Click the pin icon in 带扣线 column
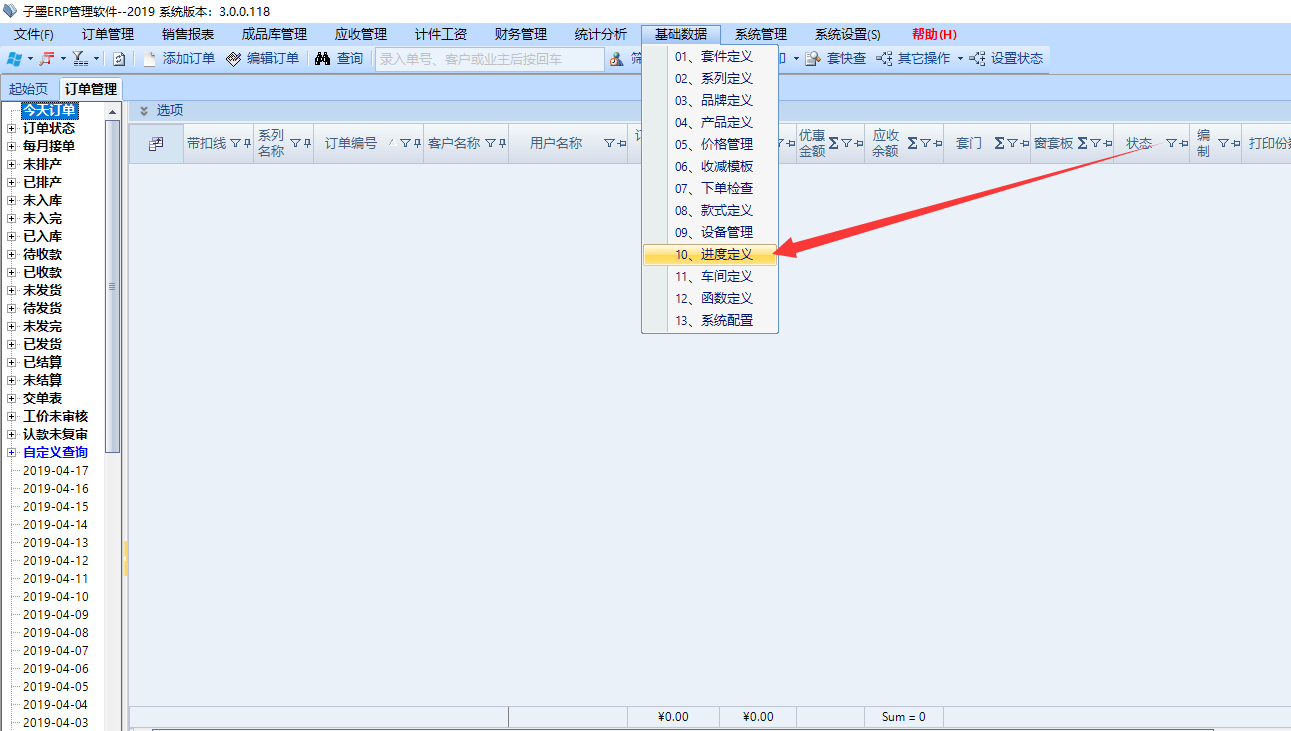1291x731 pixels. coord(247,144)
